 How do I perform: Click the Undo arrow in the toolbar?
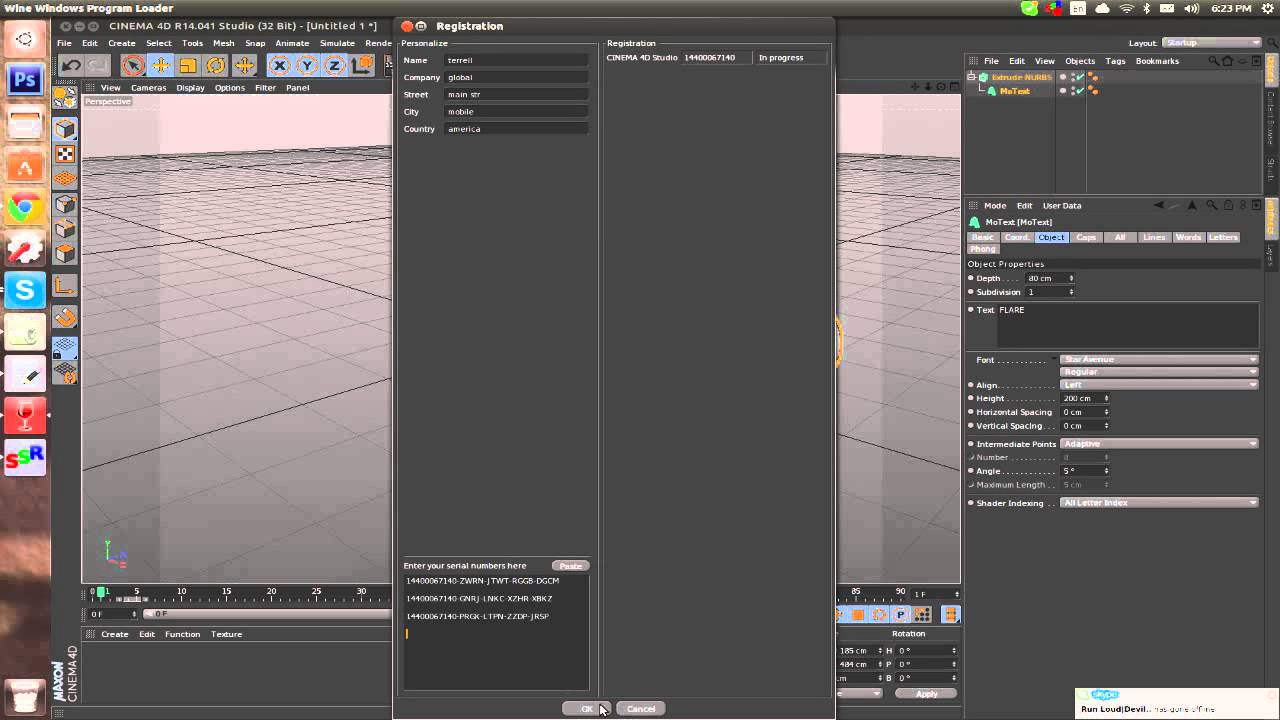(x=70, y=66)
